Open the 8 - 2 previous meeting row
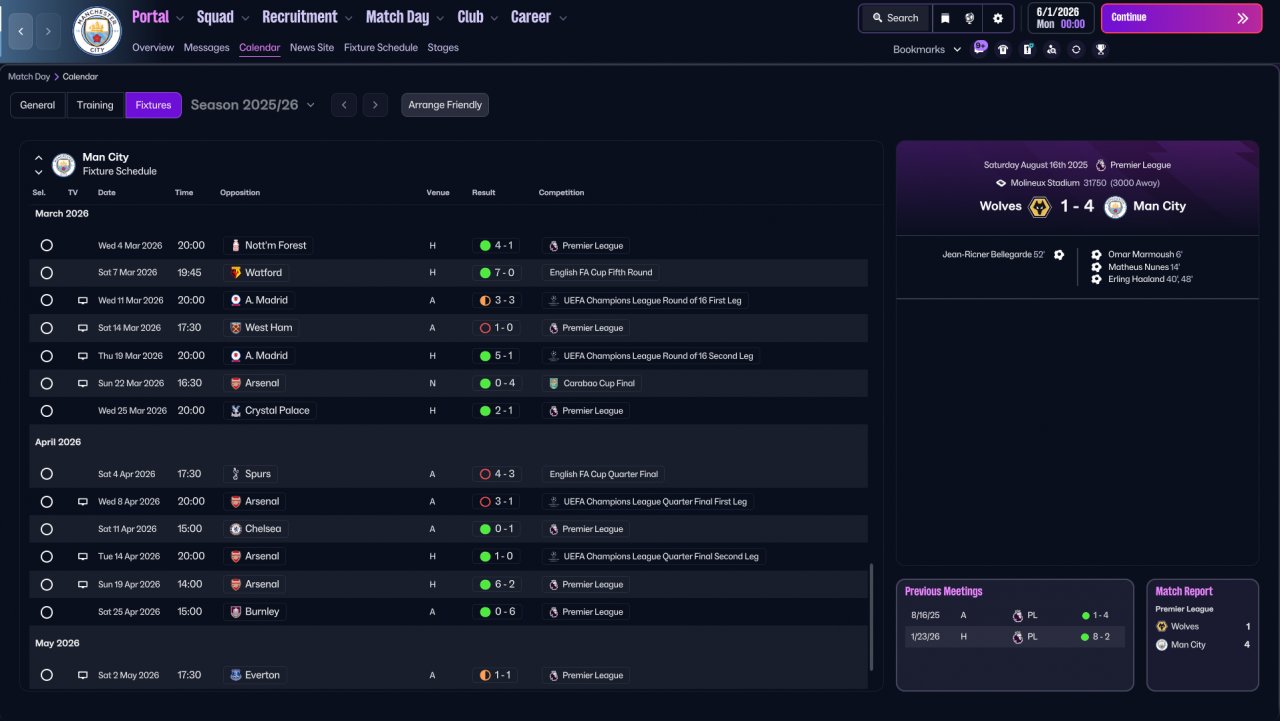This screenshot has height=721, width=1280. tap(1014, 637)
